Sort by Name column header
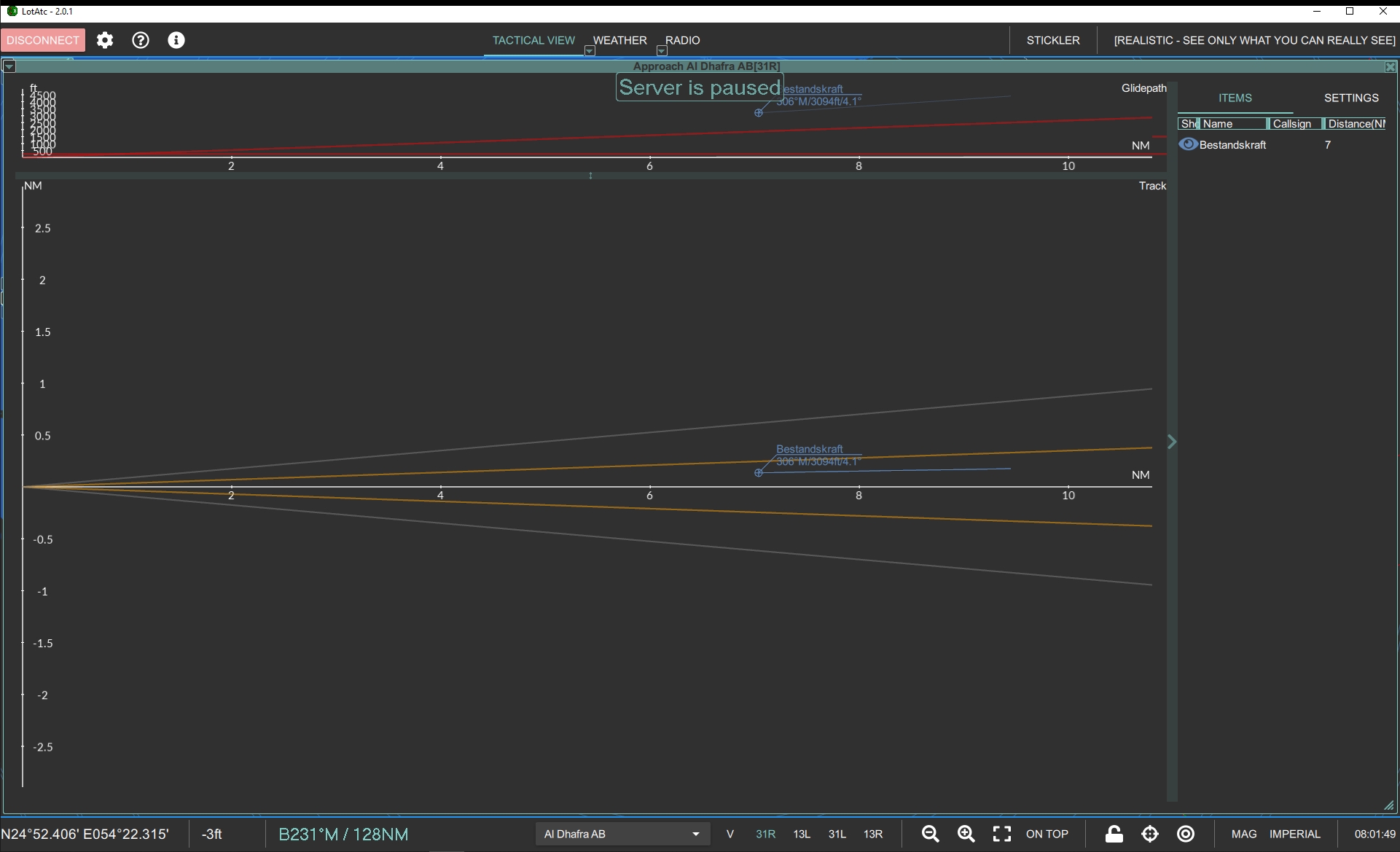This screenshot has width=1400, height=852. click(x=1233, y=124)
